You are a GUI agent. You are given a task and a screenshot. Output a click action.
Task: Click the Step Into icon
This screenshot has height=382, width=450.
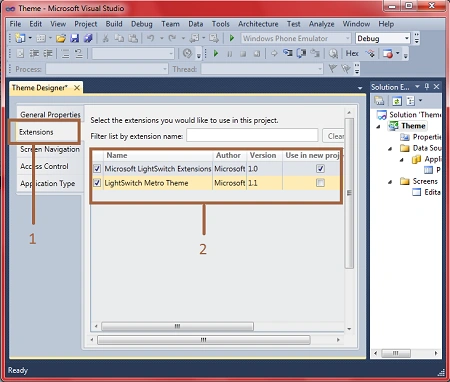[288, 53]
